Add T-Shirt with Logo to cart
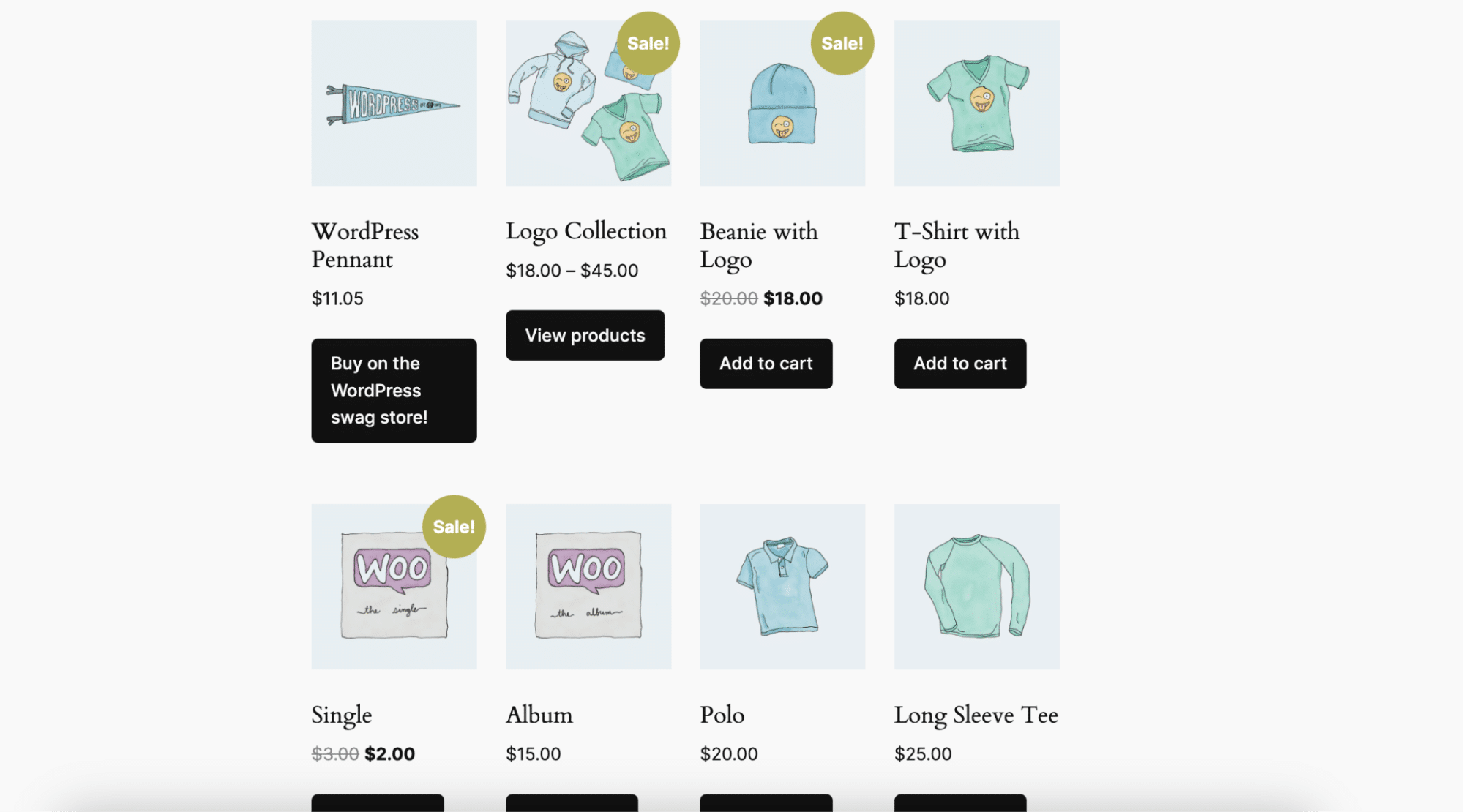Viewport: 1463px width, 812px height. (x=959, y=364)
